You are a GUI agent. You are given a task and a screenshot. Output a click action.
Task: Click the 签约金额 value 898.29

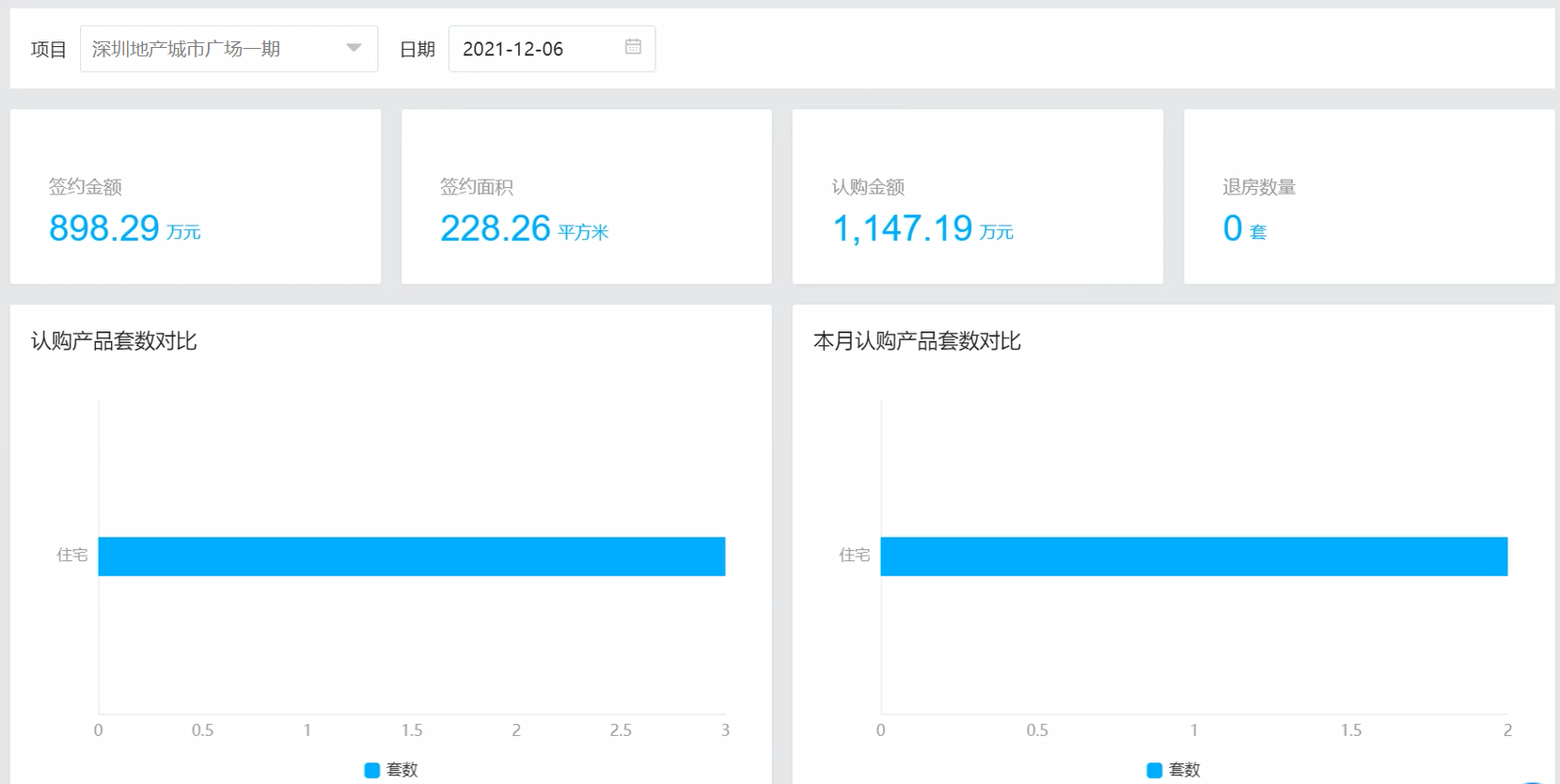(104, 228)
